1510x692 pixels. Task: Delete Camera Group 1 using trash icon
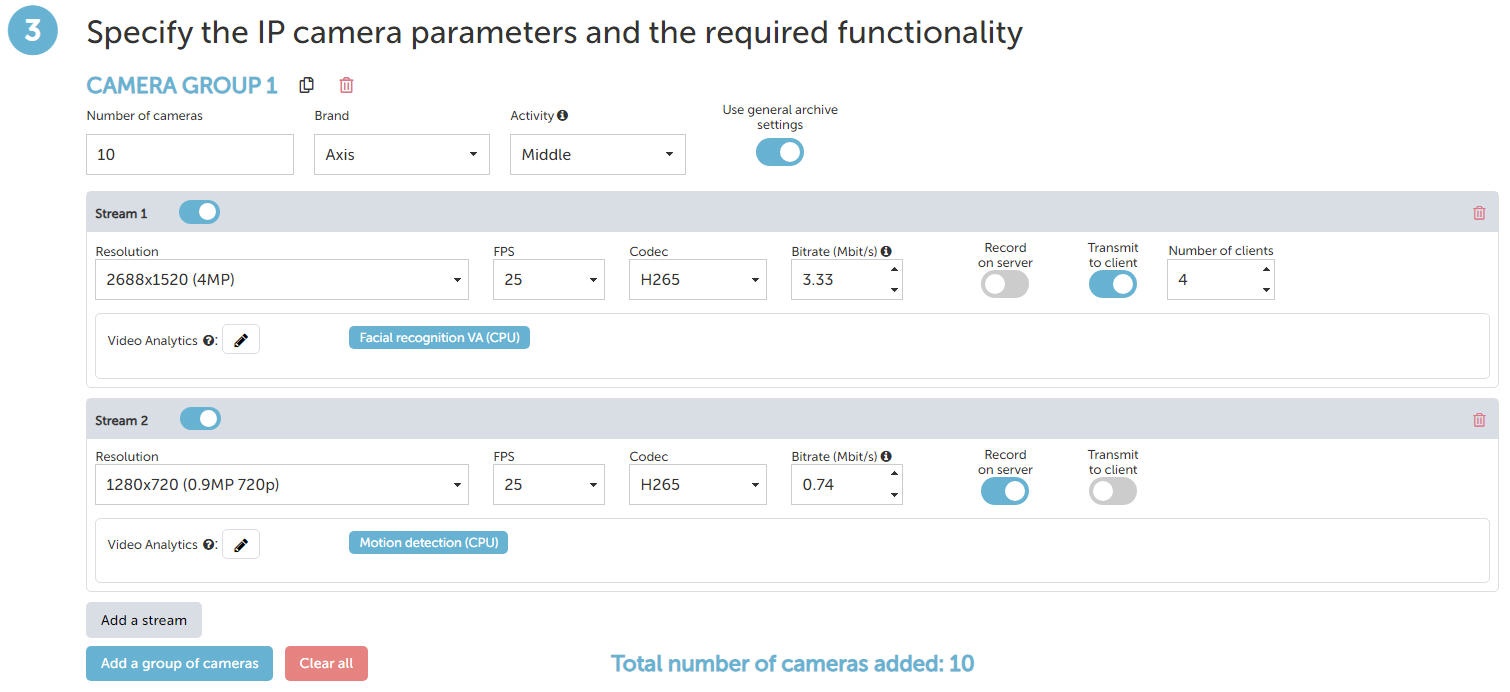[346, 85]
